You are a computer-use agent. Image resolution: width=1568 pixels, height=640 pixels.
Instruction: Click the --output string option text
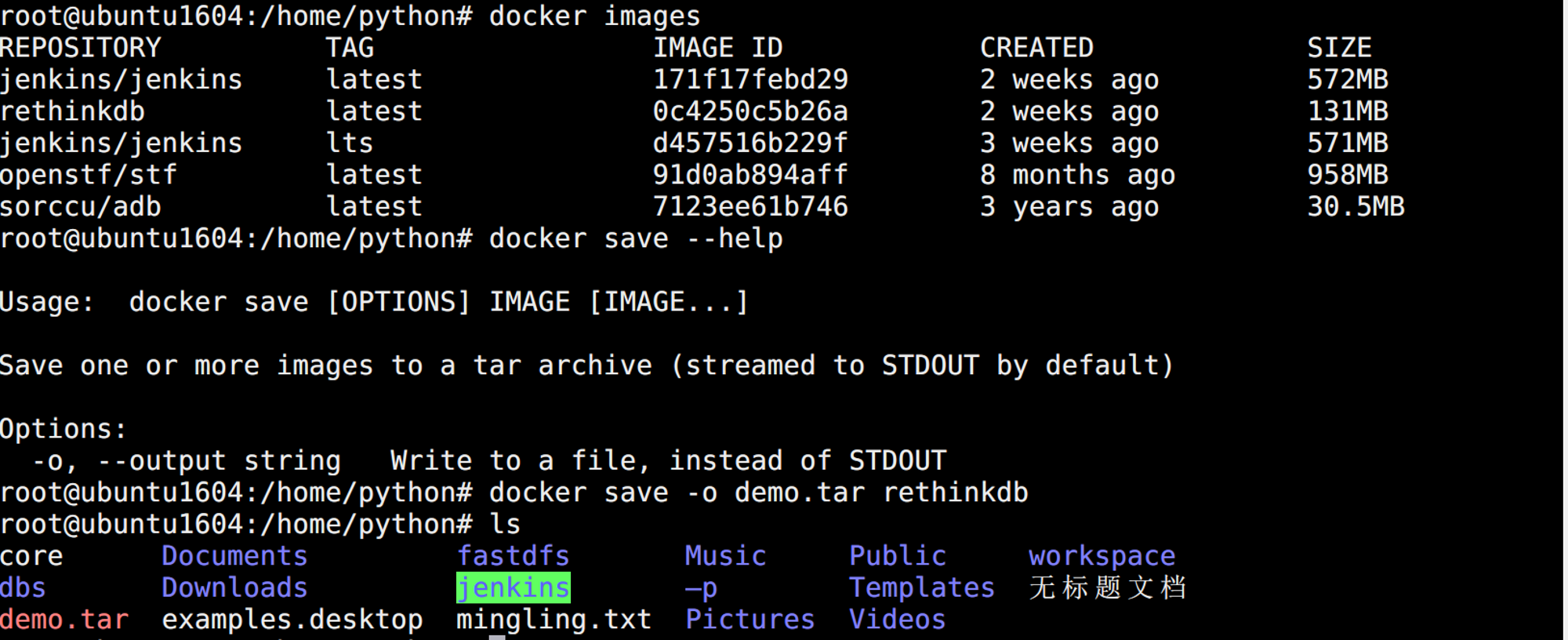tap(220, 461)
